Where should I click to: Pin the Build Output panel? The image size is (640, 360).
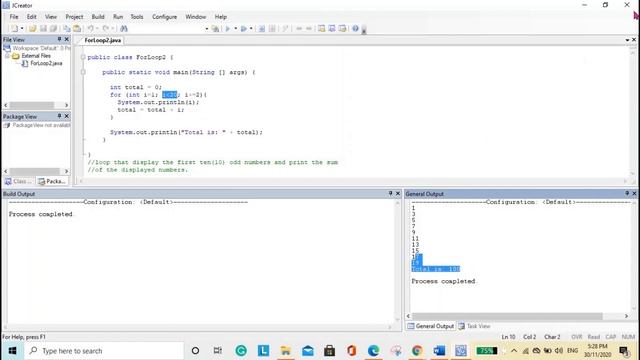click(390, 193)
